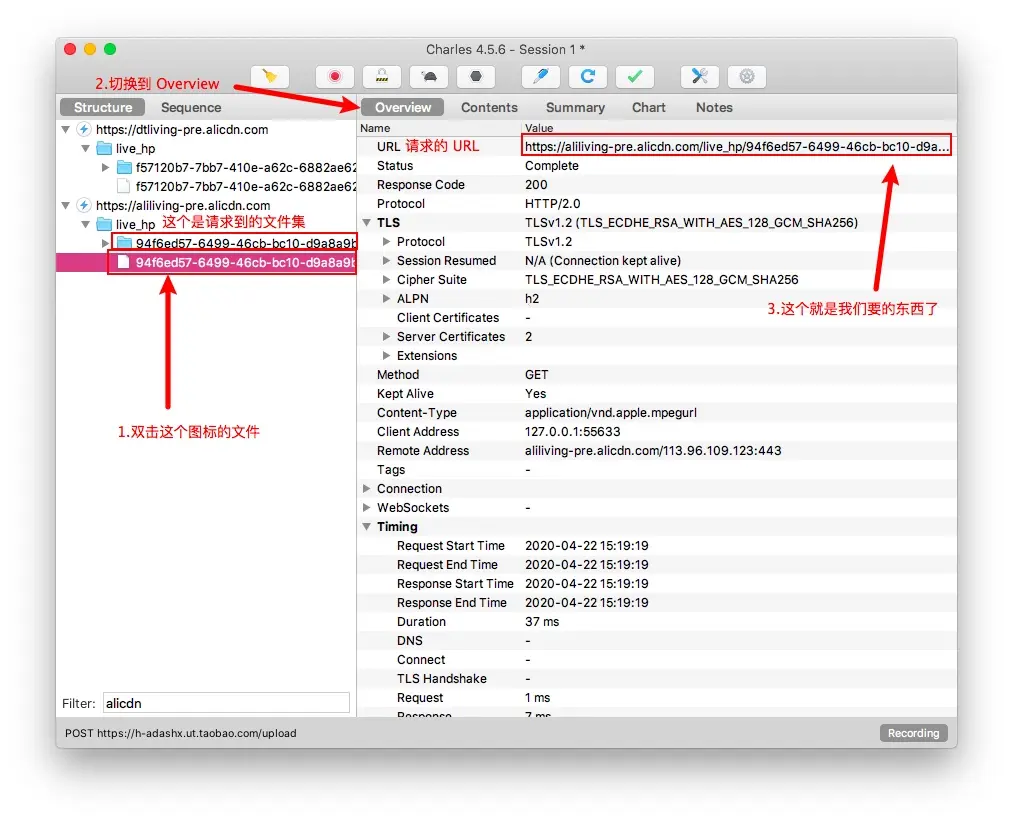Toggle throttling with the turtle icon
The height and width of the screenshot is (822, 1013).
click(x=429, y=77)
